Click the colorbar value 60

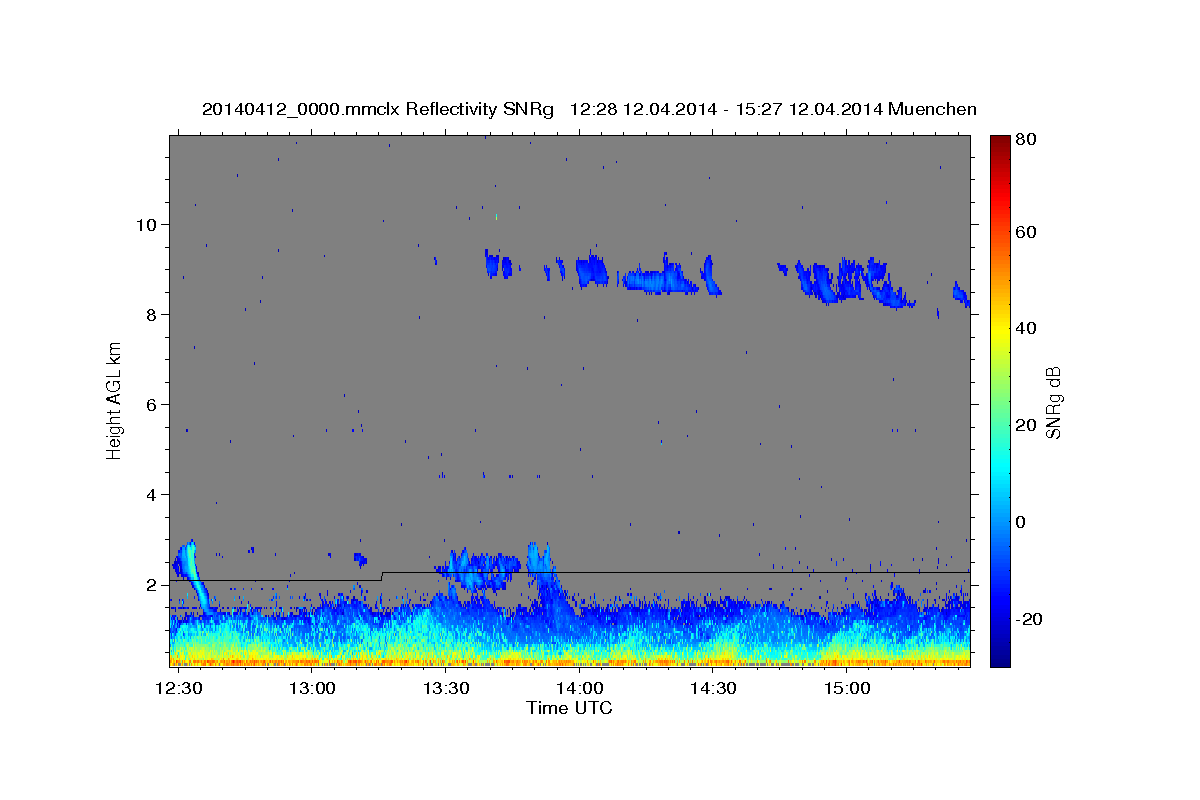click(x=1028, y=232)
